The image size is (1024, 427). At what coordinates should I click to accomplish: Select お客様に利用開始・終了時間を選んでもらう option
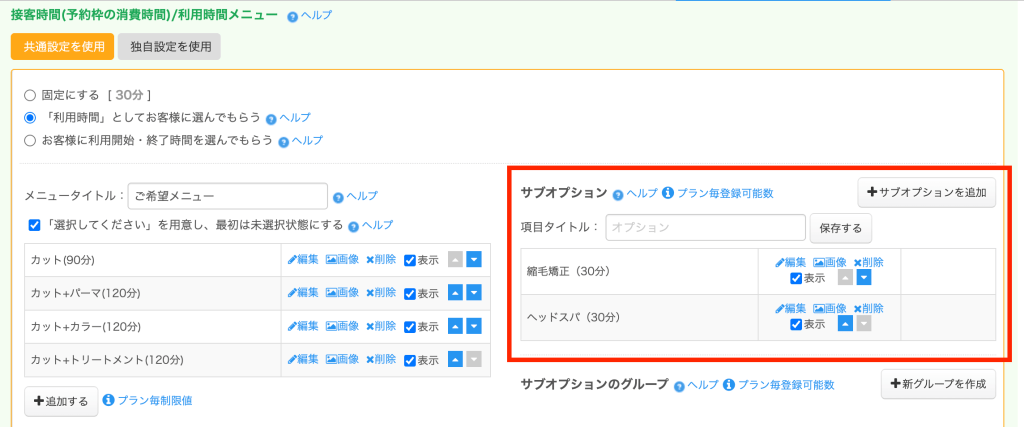30,141
